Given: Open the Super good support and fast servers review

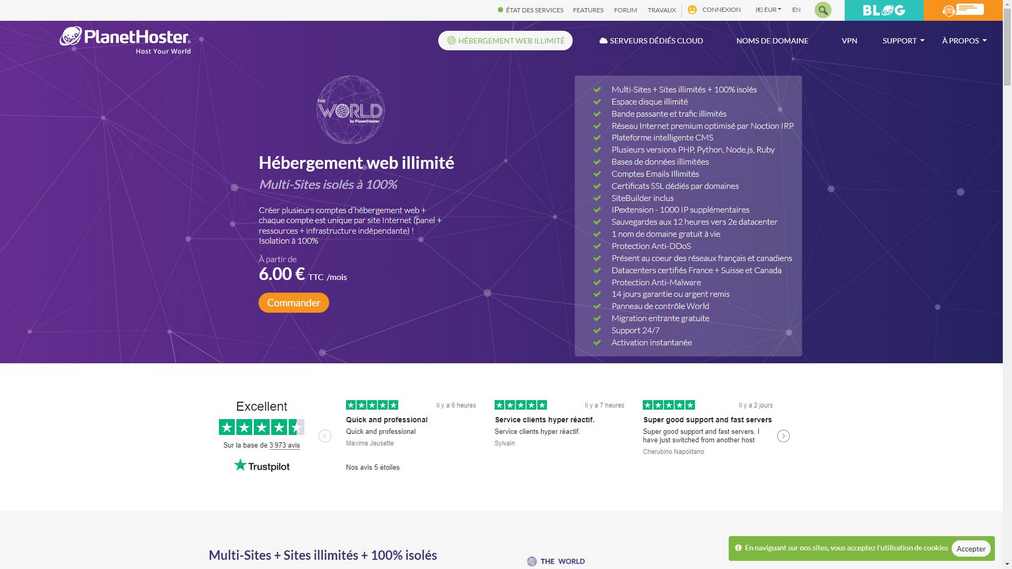Looking at the screenshot, I should [707, 419].
